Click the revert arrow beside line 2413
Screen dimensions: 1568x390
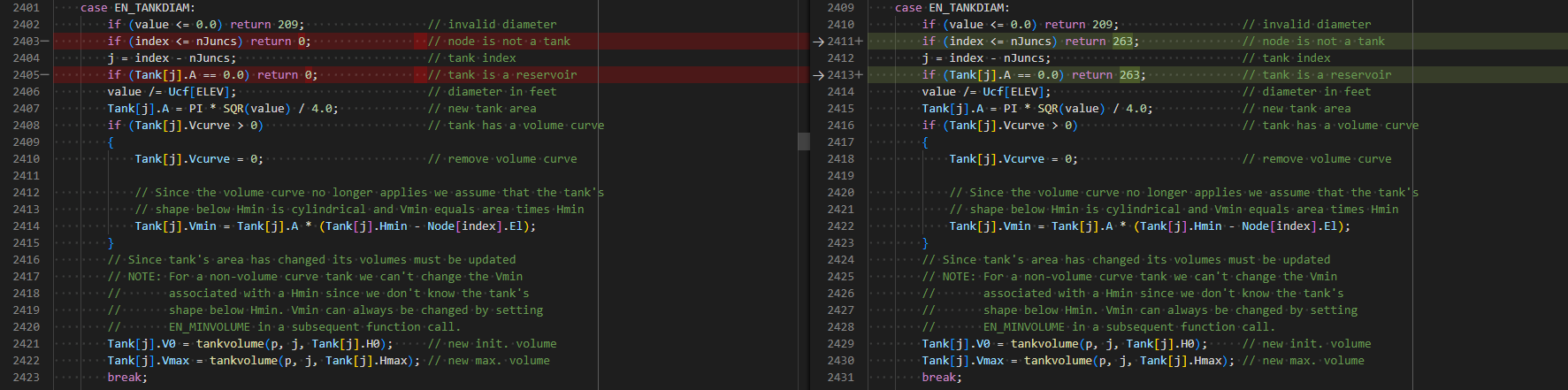point(818,75)
